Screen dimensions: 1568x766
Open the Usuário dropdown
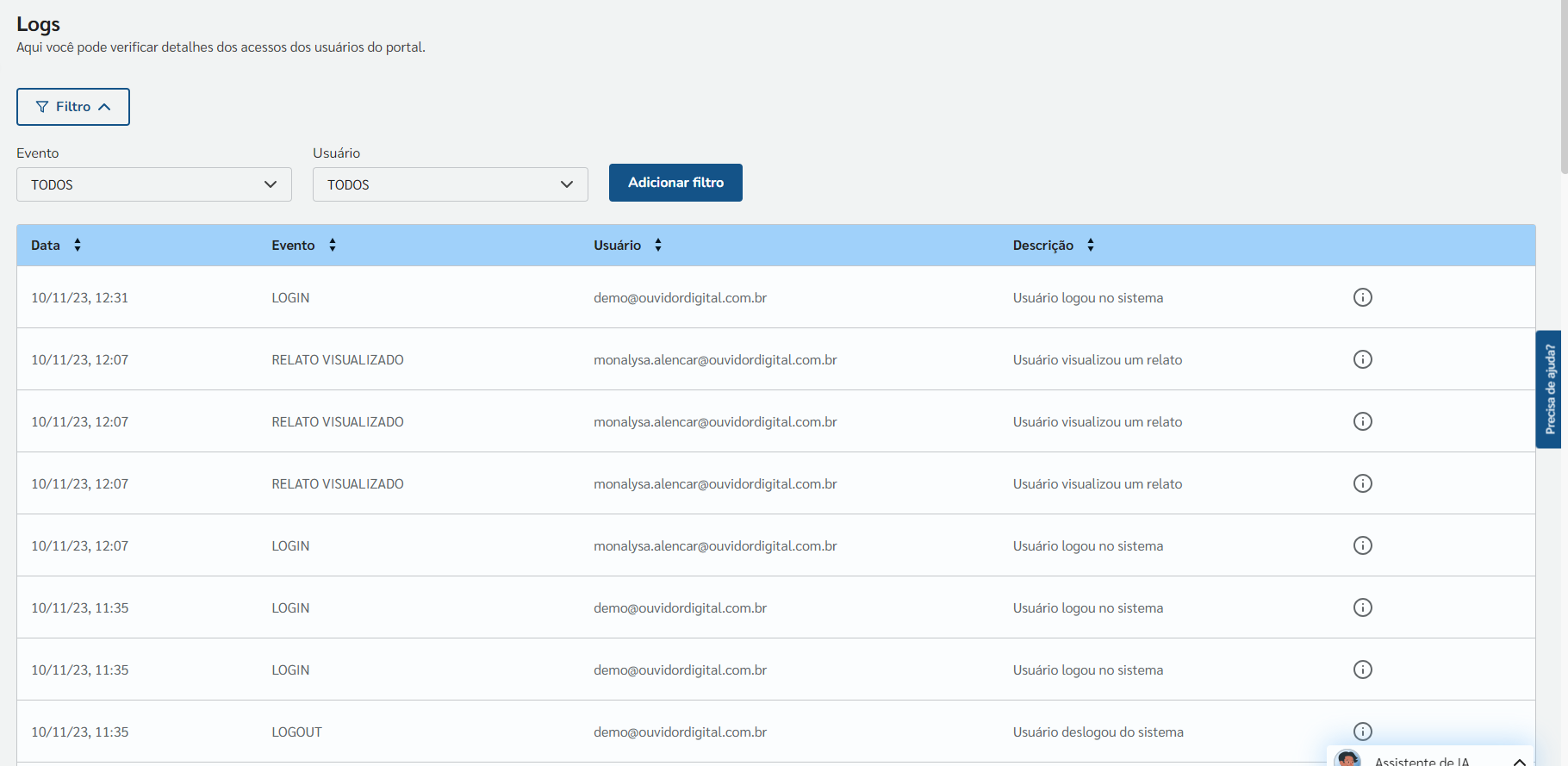(451, 184)
